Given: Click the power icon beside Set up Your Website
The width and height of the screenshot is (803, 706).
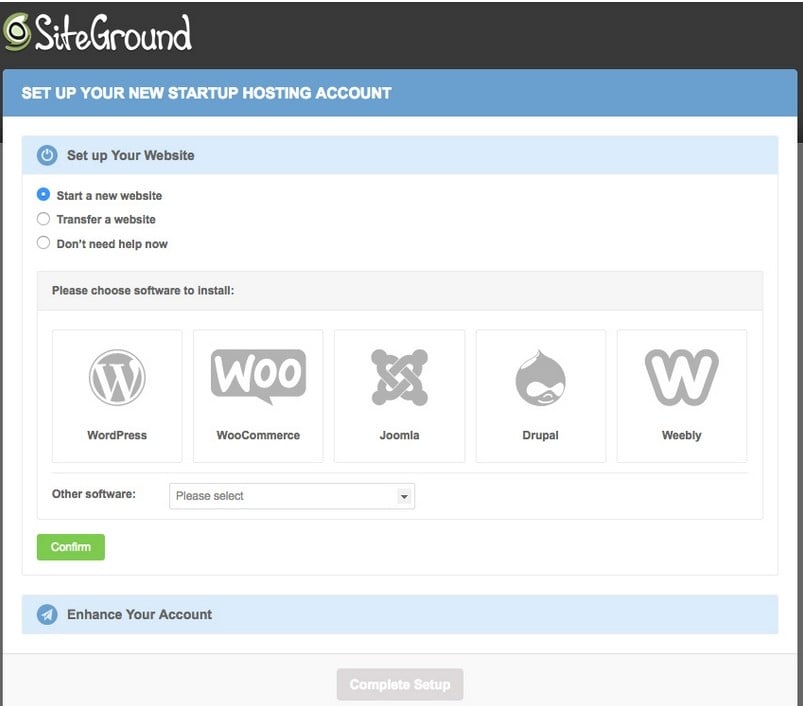Looking at the screenshot, I should click(x=47, y=155).
